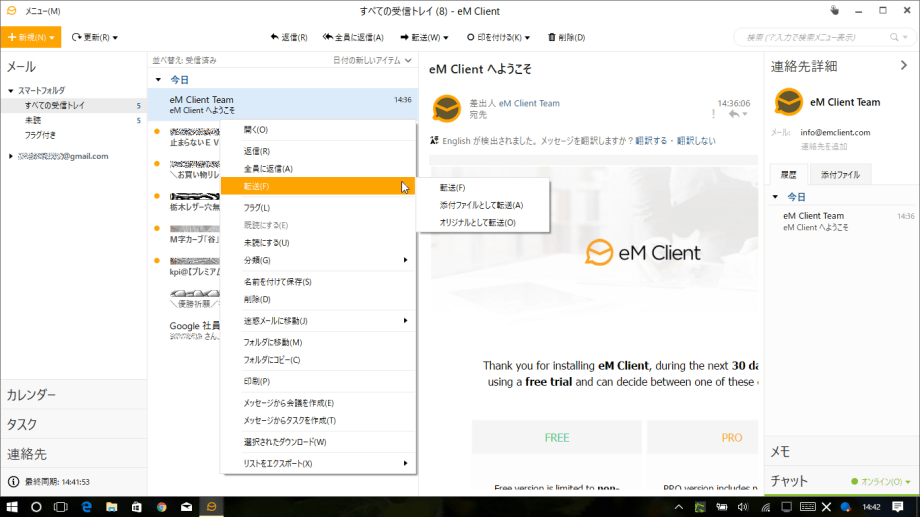920x517 pixels.
Task: Click the reply arrow icon in message header
Action: [734, 114]
